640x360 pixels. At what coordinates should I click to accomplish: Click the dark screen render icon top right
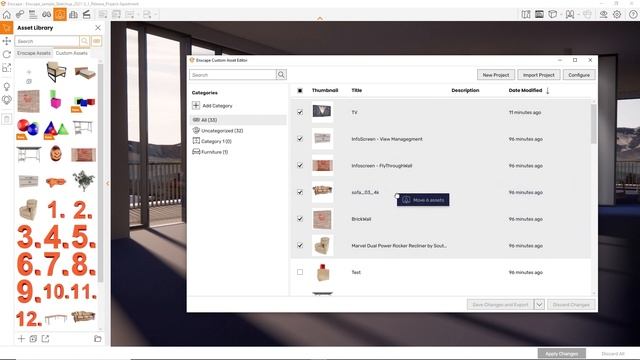click(x=539, y=15)
